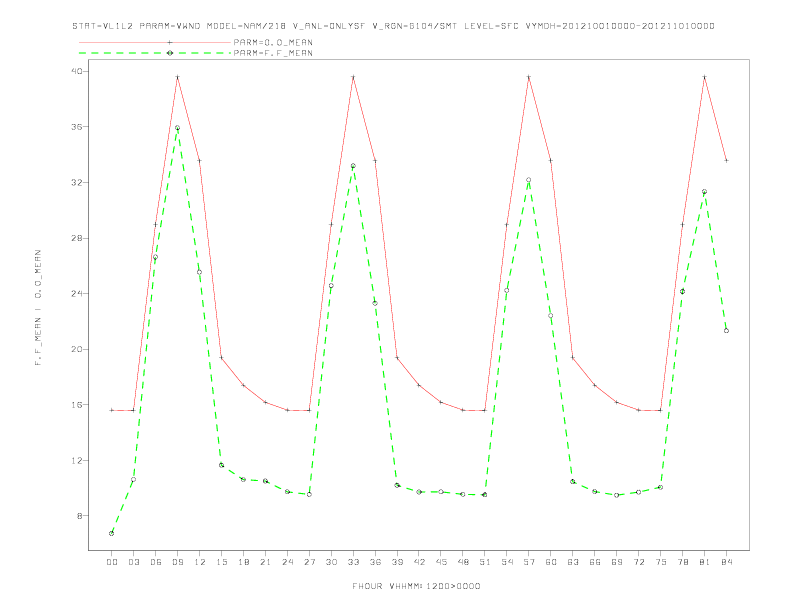
Task: Click the y-axis tick label 32
Action: (77, 182)
